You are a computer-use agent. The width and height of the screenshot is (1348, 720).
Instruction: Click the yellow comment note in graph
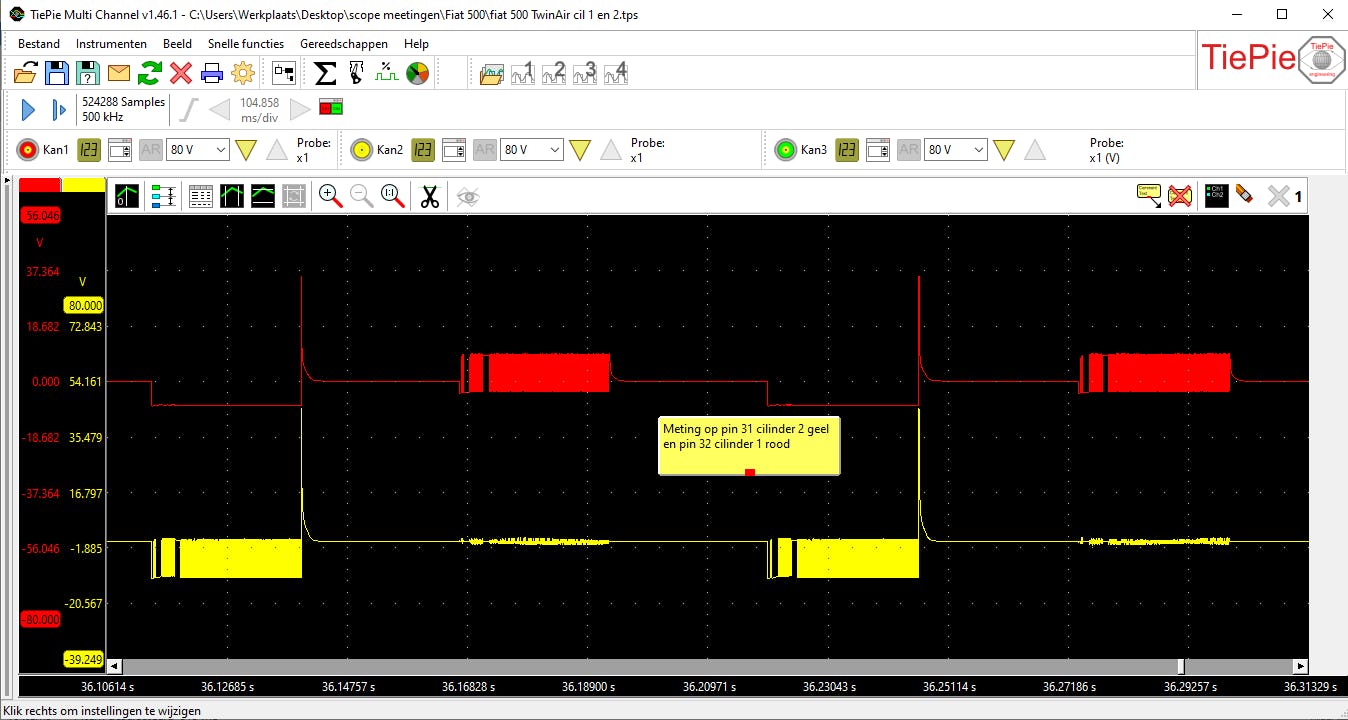748,445
